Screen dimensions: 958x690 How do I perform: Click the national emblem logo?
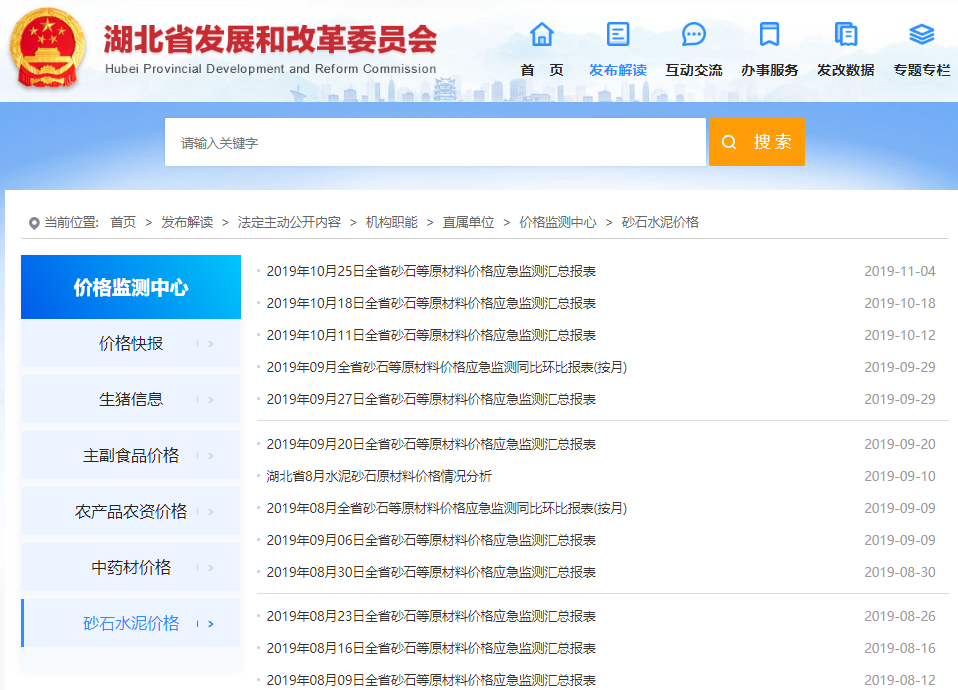click(47, 48)
